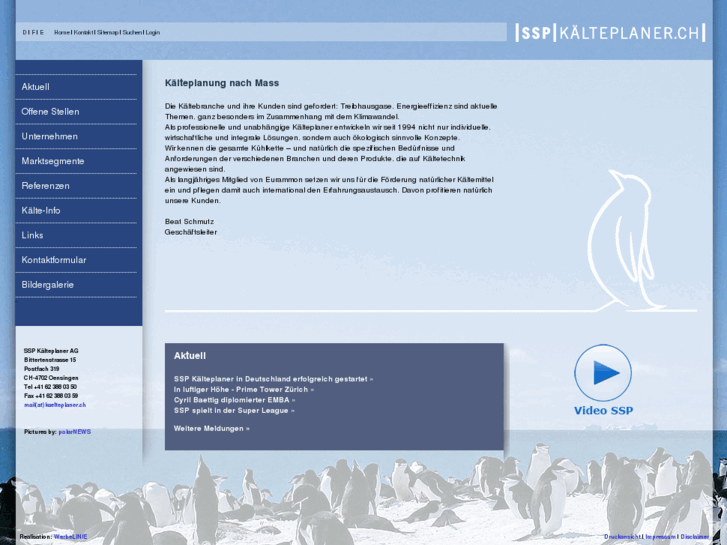Click the SSP Kälteplaner AG address line
Screen dimensions: 727x545
coord(51,351)
